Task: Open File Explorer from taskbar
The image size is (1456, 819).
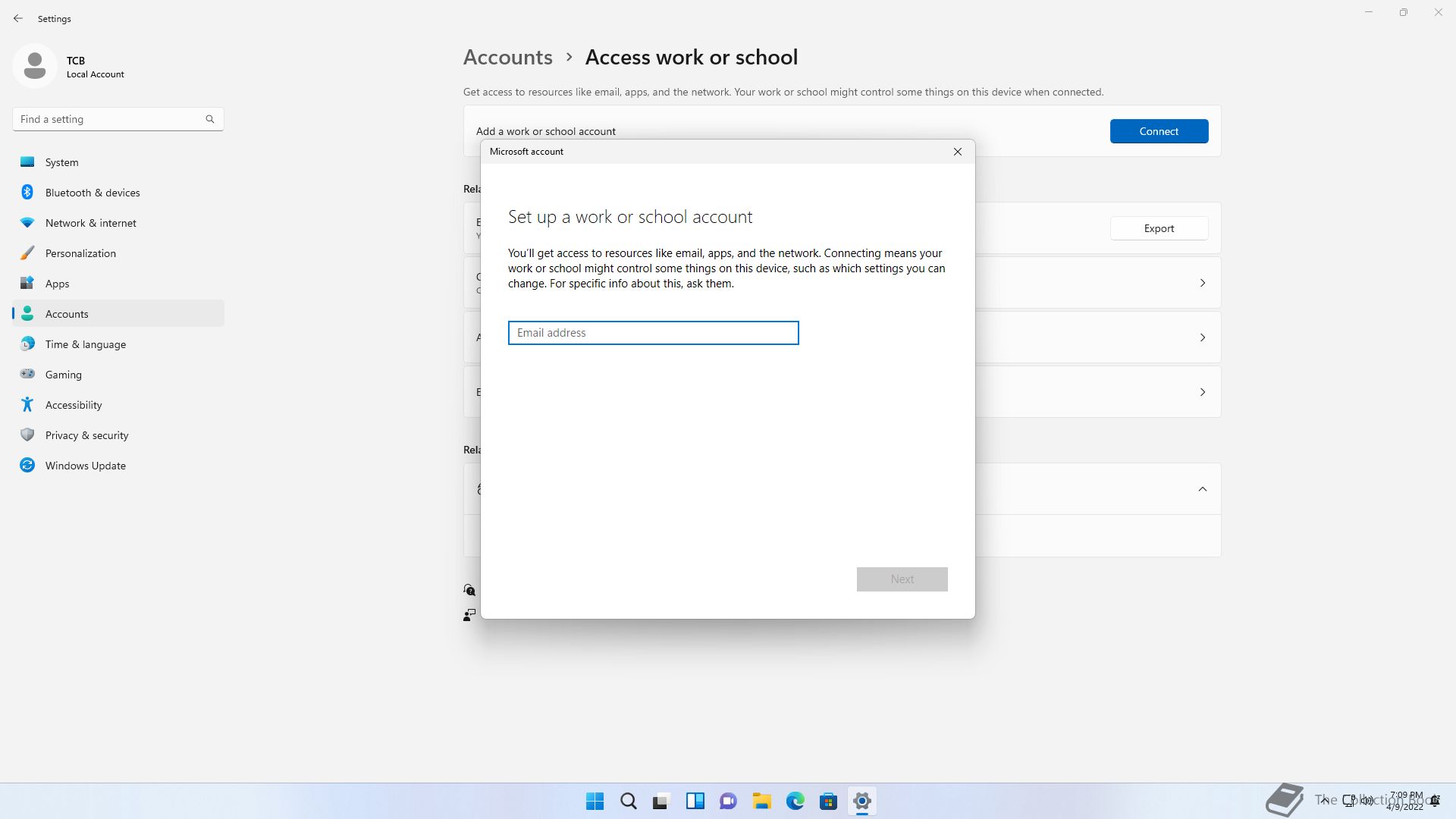Action: click(x=762, y=801)
